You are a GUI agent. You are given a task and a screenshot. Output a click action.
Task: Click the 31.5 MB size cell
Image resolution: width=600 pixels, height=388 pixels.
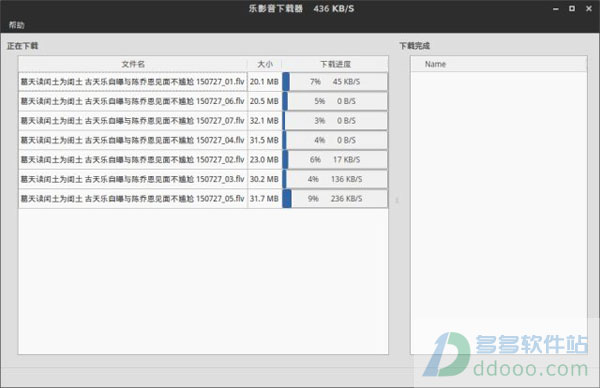click(264, 140)
